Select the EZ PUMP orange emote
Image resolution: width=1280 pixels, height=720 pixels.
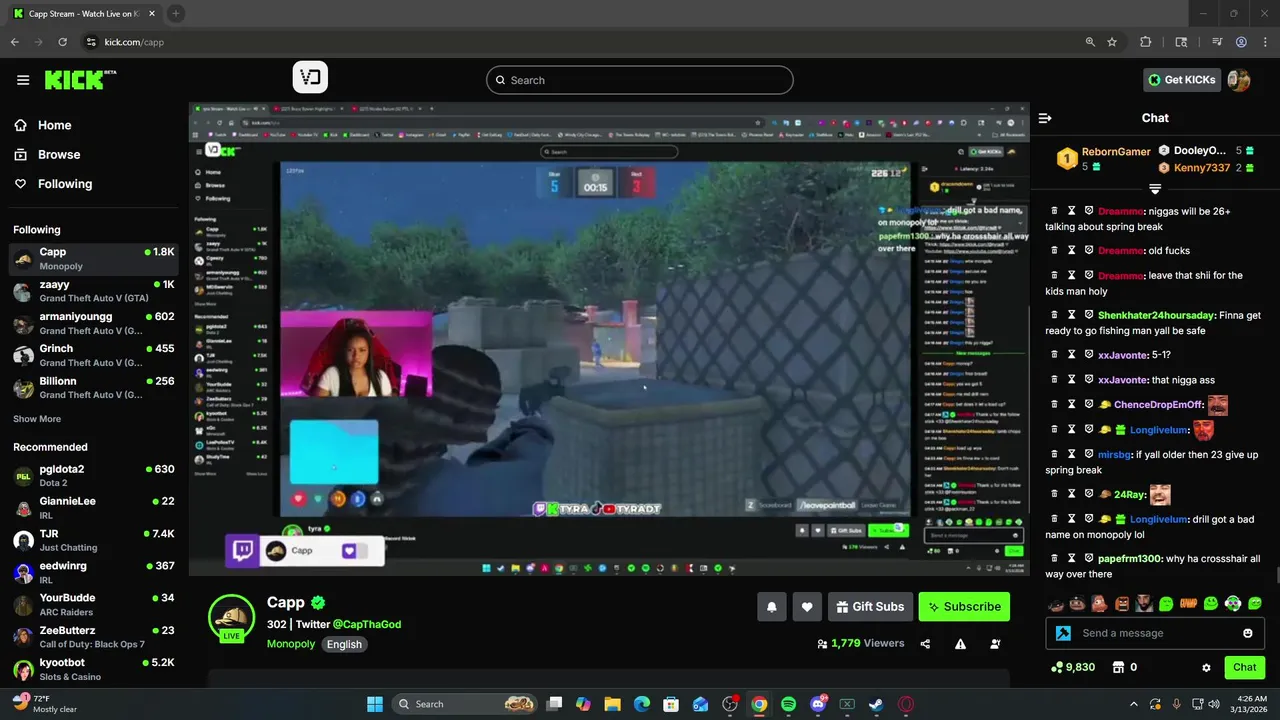click(x=1188, y=603)
